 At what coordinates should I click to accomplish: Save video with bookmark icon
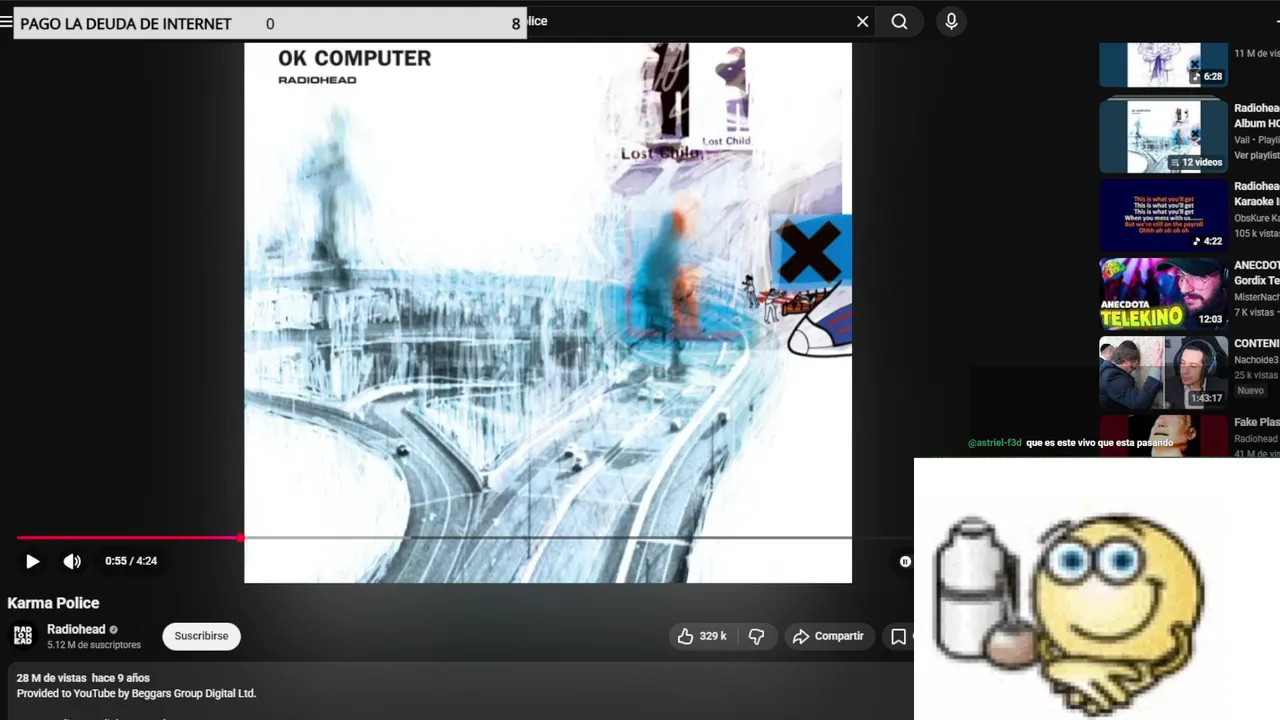[898, 636]
